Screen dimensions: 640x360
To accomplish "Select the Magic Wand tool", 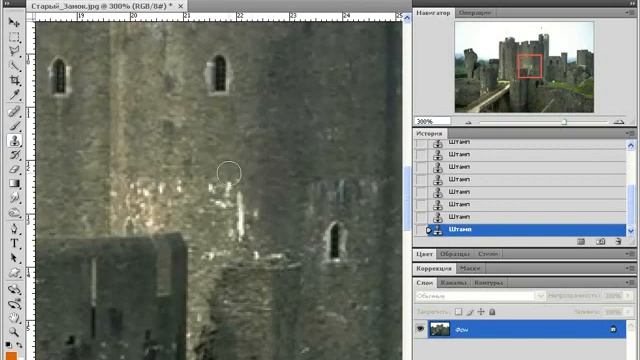I will (x=14, y=65).
